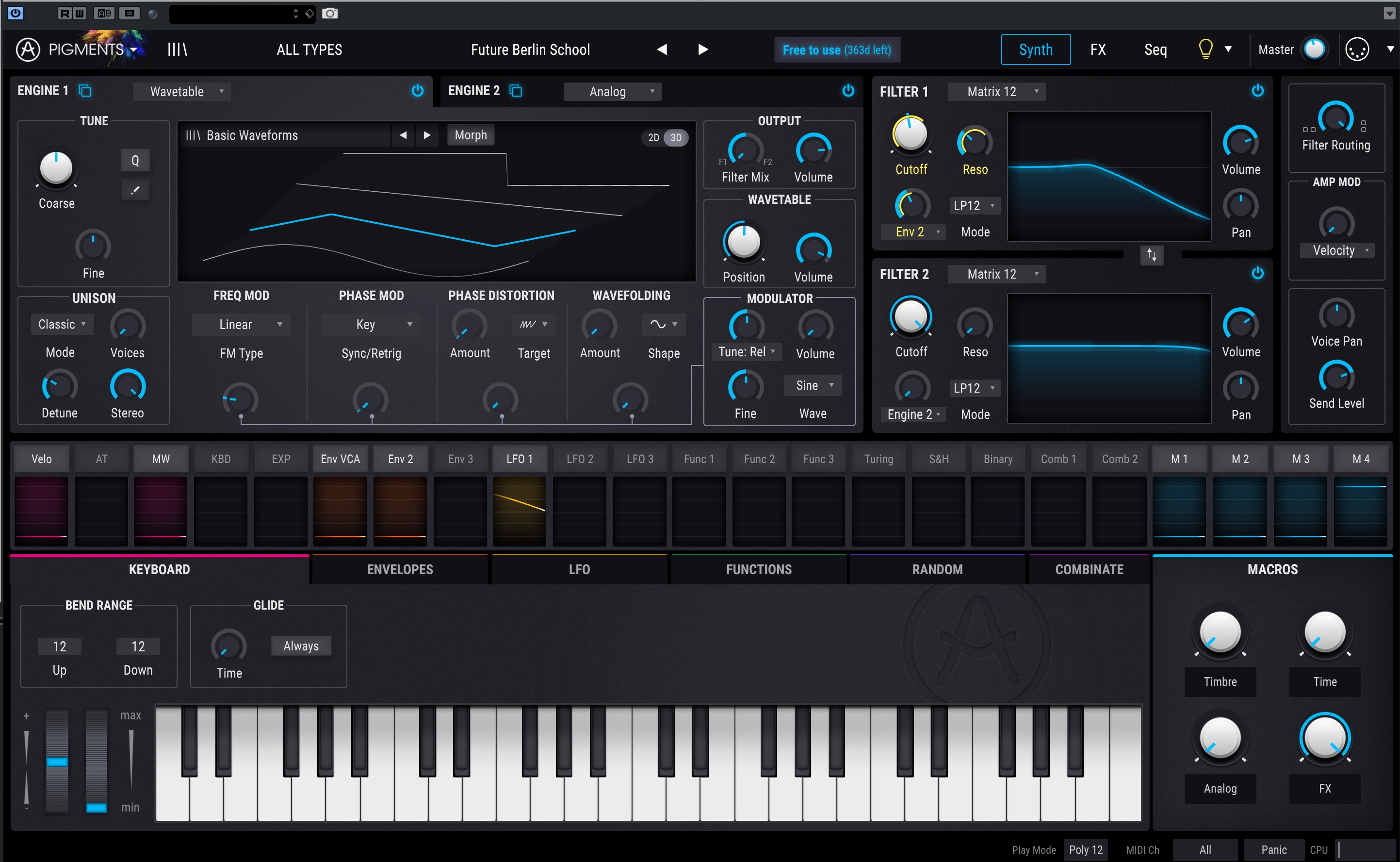Switch to the Seq tab

click(1156, 50)
